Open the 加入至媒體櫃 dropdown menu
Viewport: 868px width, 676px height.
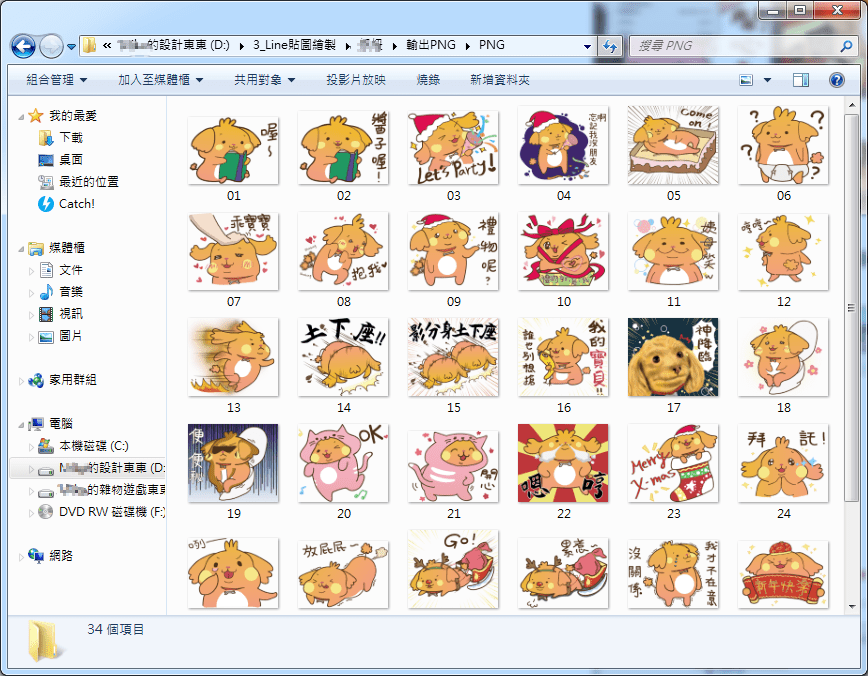pos(161,80)
